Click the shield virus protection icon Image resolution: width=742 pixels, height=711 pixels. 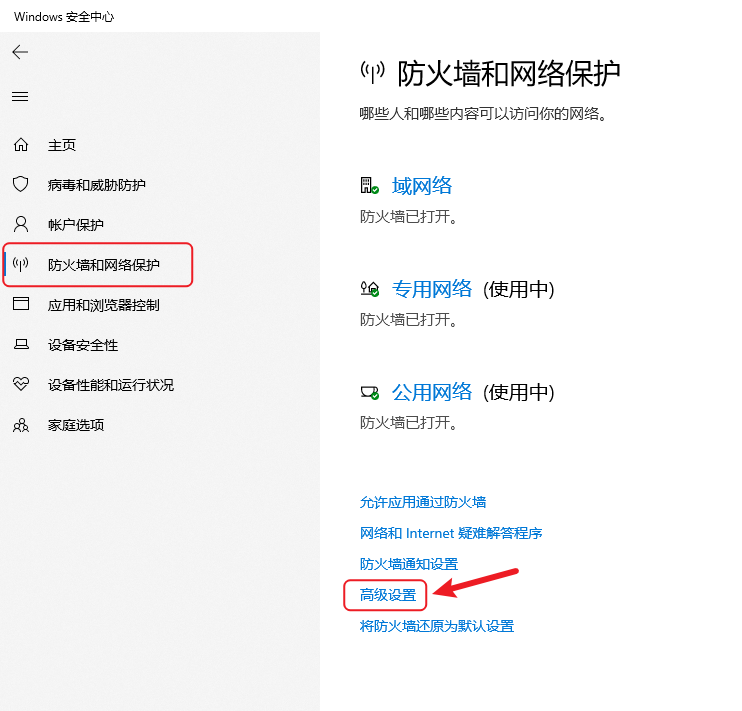[21, 184]
